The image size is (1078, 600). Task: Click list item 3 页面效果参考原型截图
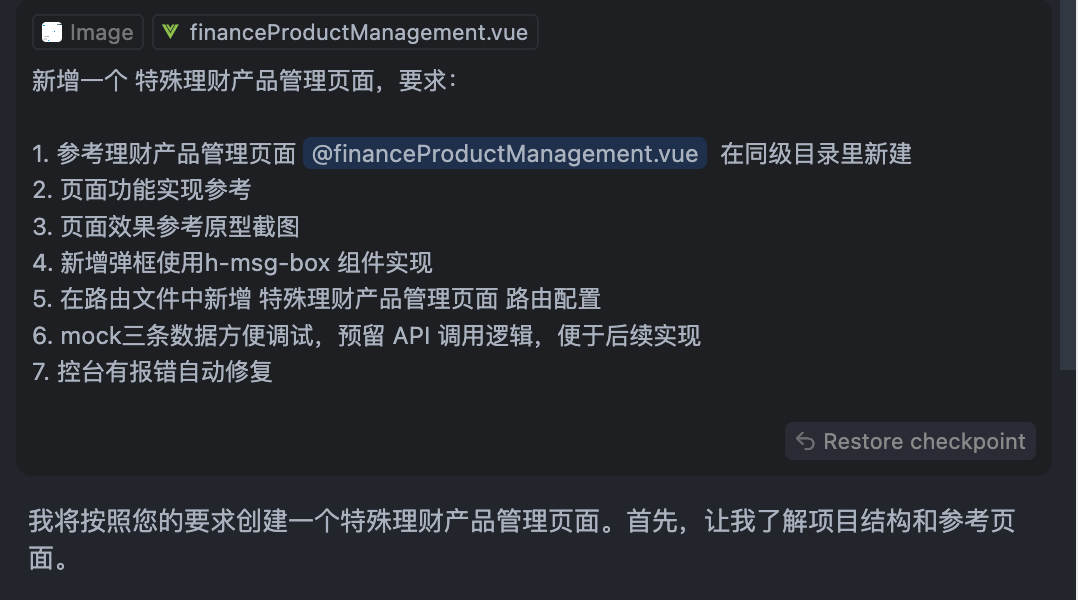click(166, 227)
